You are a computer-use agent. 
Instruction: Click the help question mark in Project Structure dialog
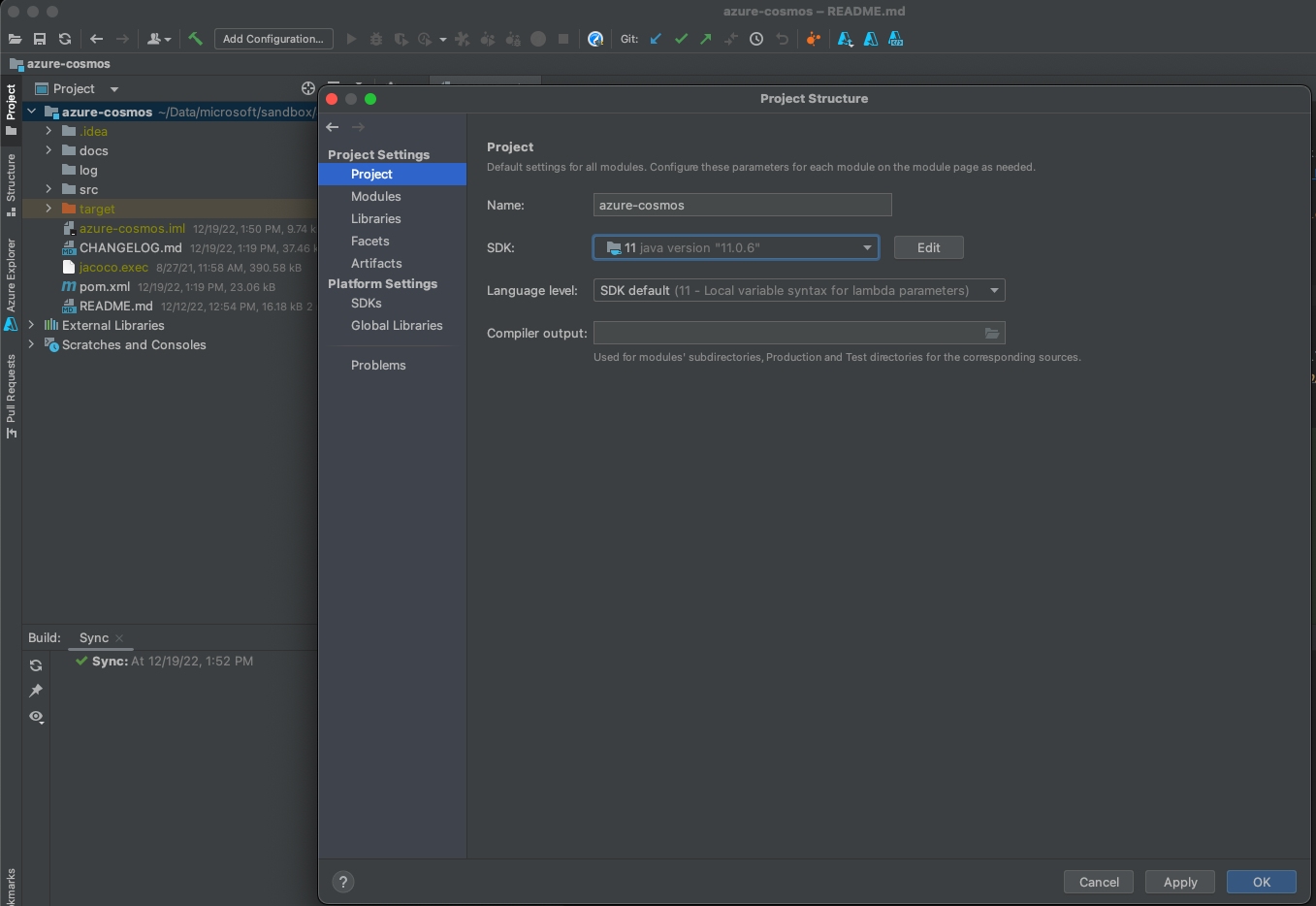point(342,882)
